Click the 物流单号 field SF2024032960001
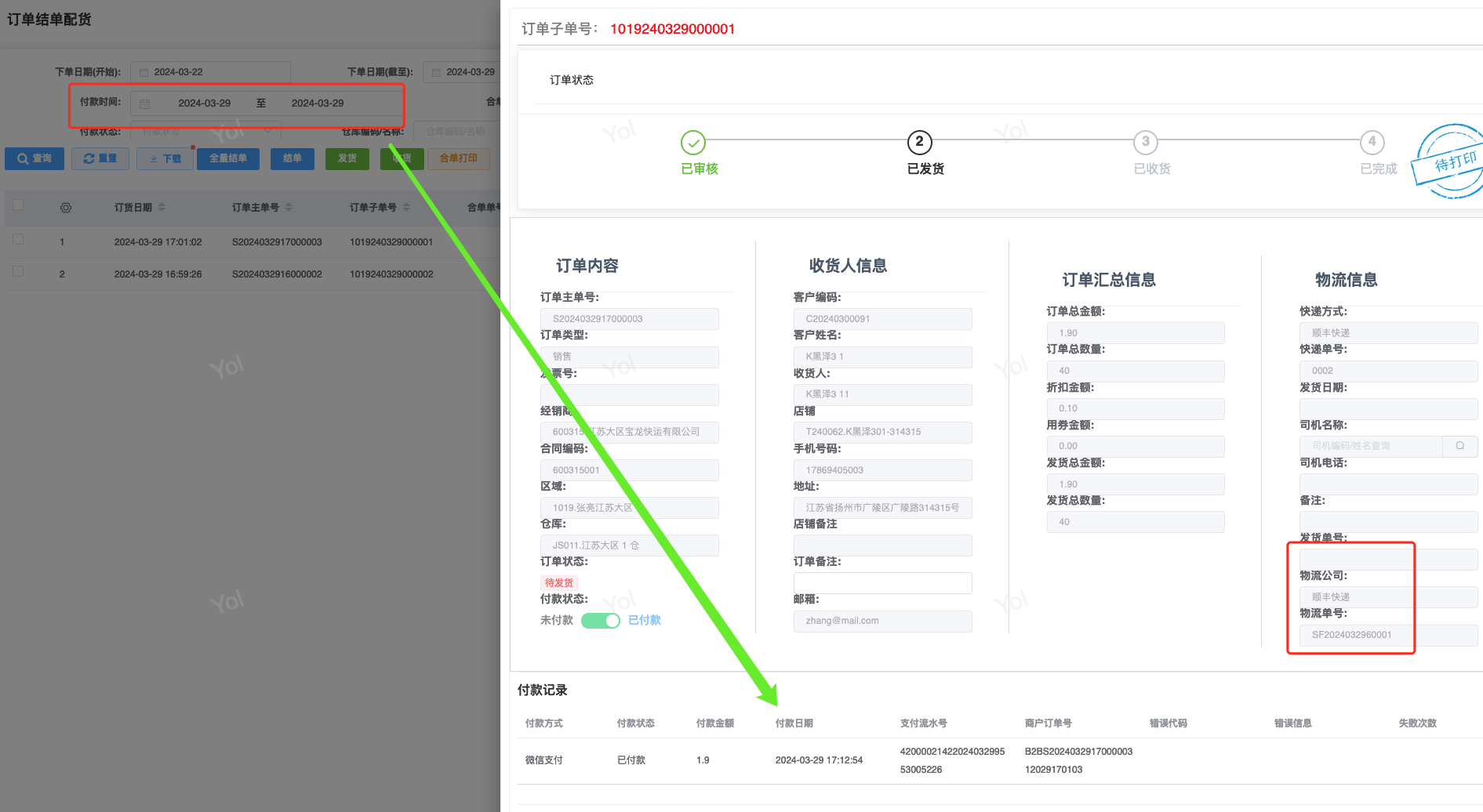1483x812 pixels. [1388, 635]
